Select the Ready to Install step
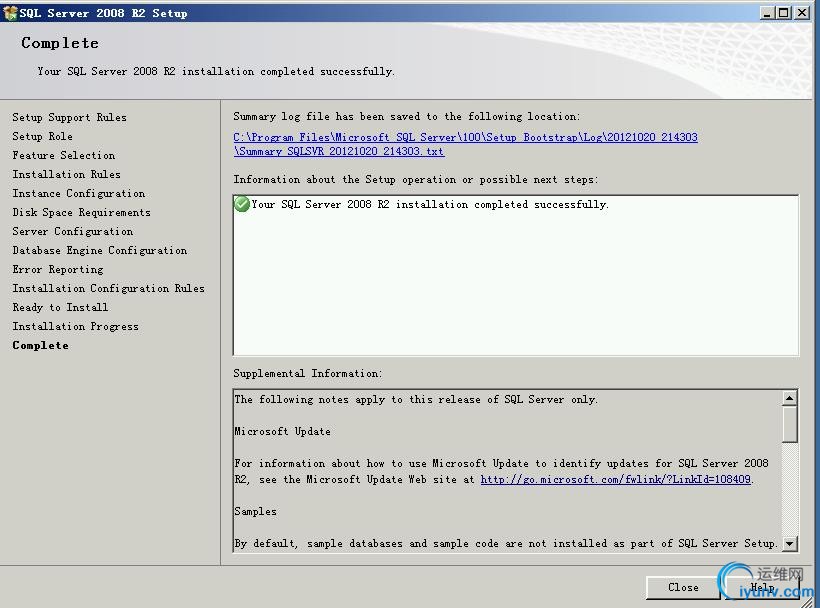Screen dimensions: 820x608 coord(60,307)
